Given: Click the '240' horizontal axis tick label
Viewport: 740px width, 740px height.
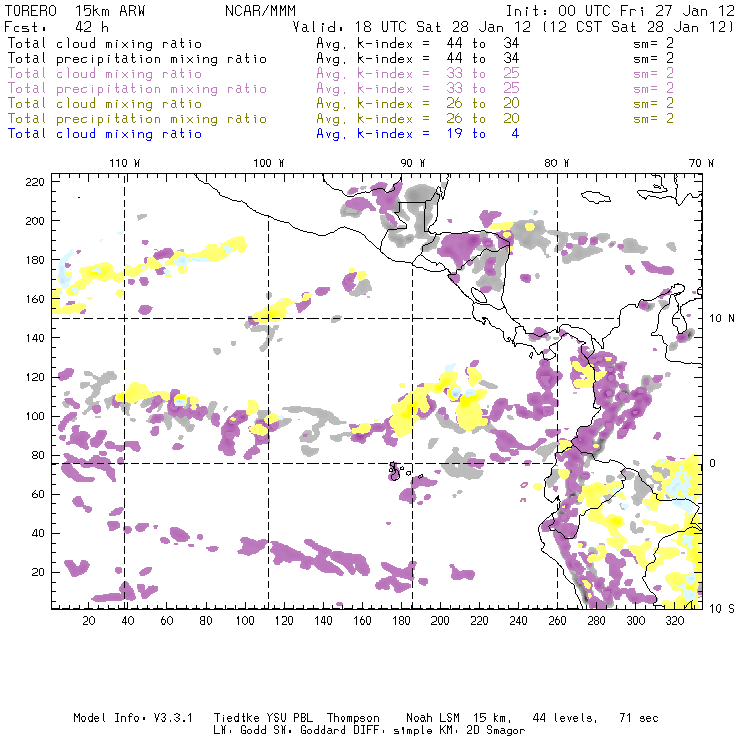Looking at the screenshot, I should (518, 621).
